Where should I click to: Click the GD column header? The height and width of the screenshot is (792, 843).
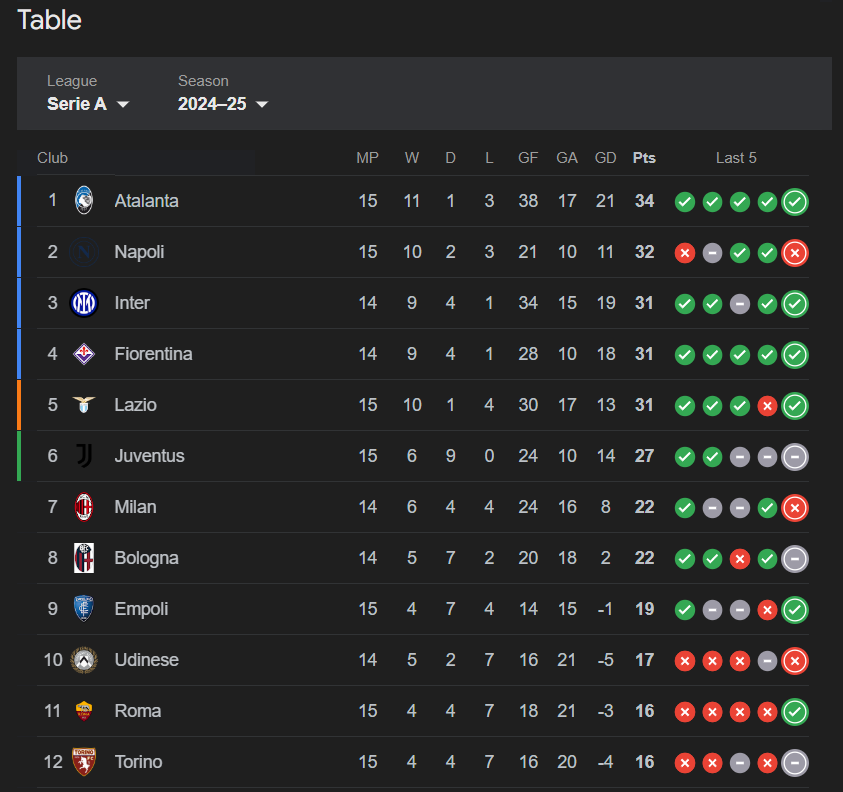(605, 158)
